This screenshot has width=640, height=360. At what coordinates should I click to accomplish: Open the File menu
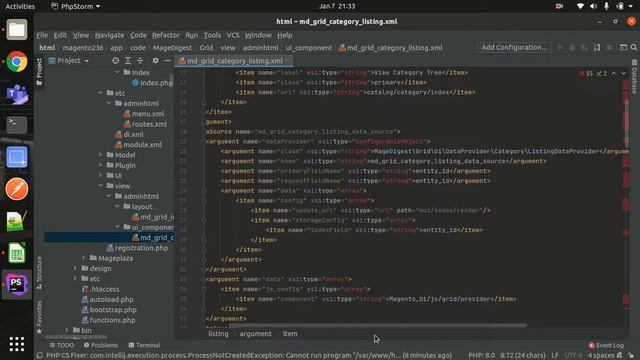(x=42, y=35)
